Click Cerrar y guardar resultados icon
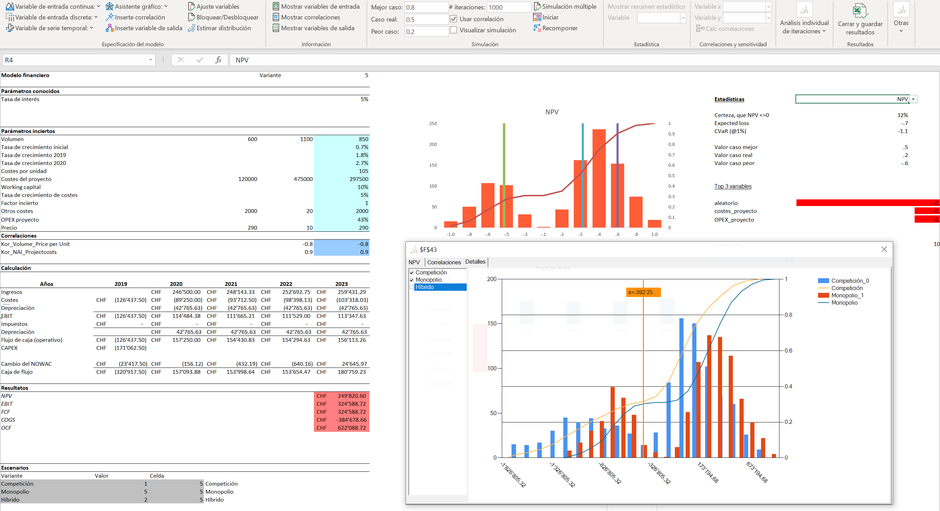The image size is (940, 511). tap(860, 11)
